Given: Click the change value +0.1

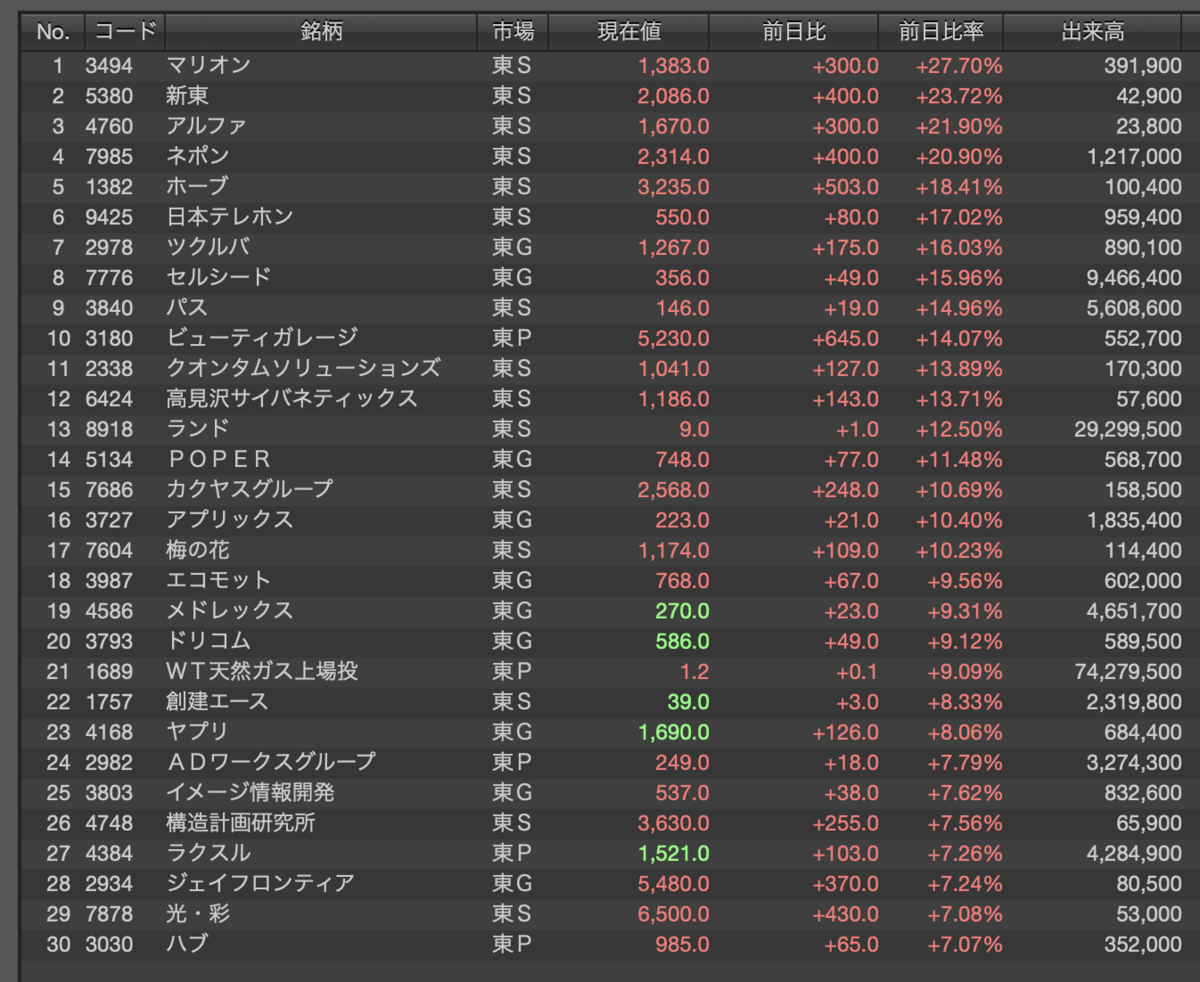Looking at the screenshot, I should tap(856, 670).
